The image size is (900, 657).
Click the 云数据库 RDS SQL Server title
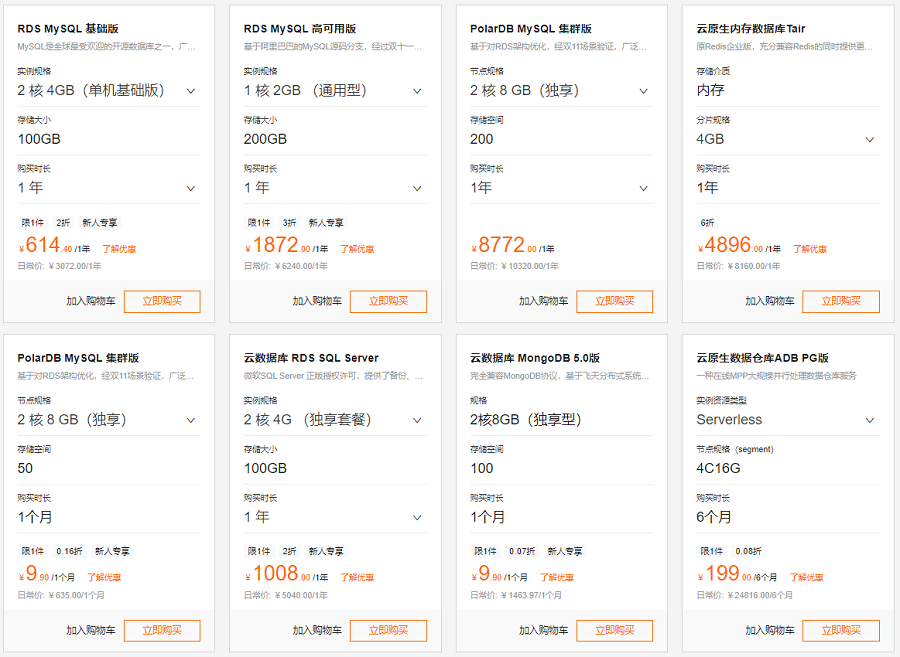pyautogui.click(x=311, y=358)
